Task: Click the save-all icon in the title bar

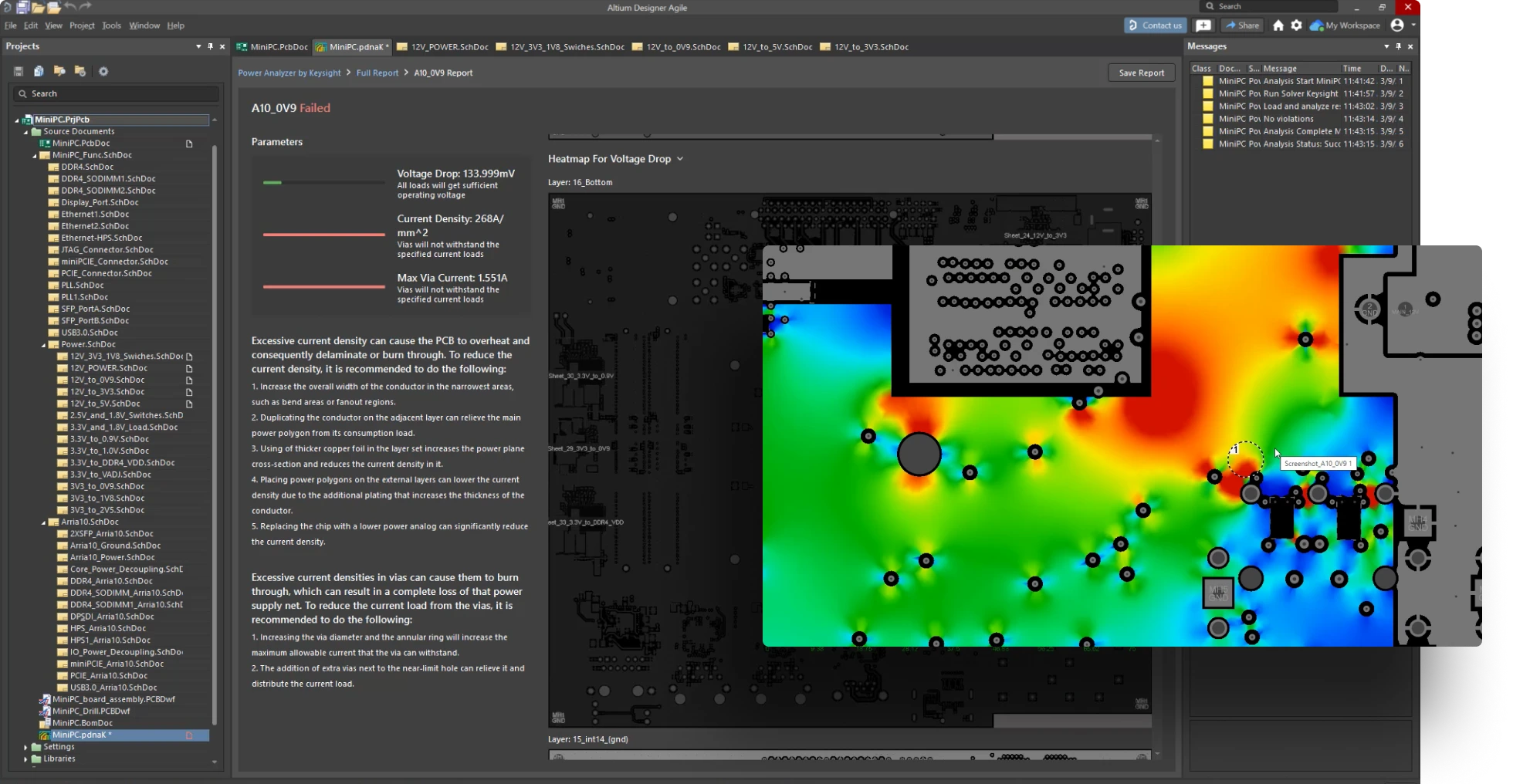Action: pos(23,8)
